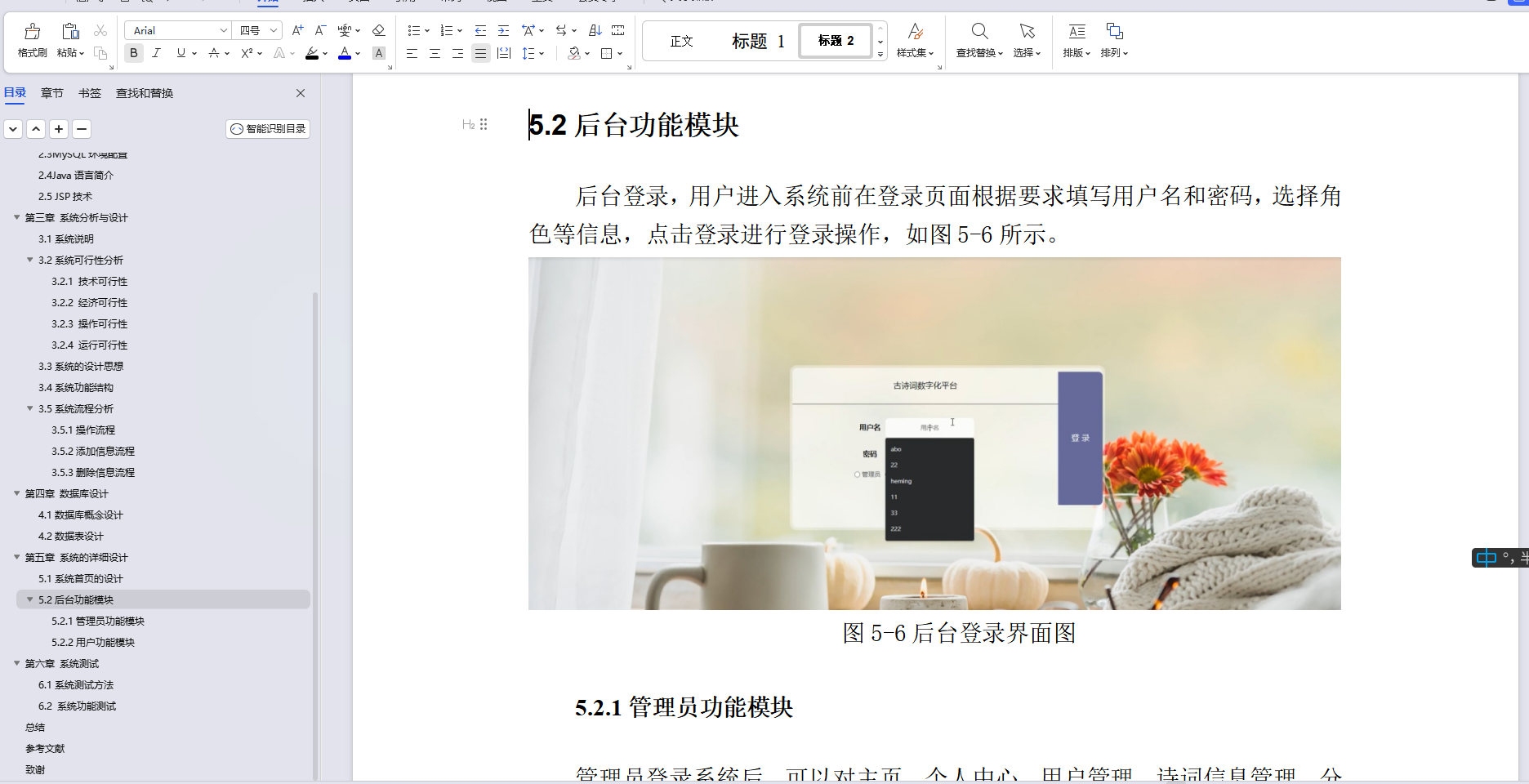The image size is (1529, 784).
Task: Click the 智能识别目录 button
Action: [x=268, y=129]
